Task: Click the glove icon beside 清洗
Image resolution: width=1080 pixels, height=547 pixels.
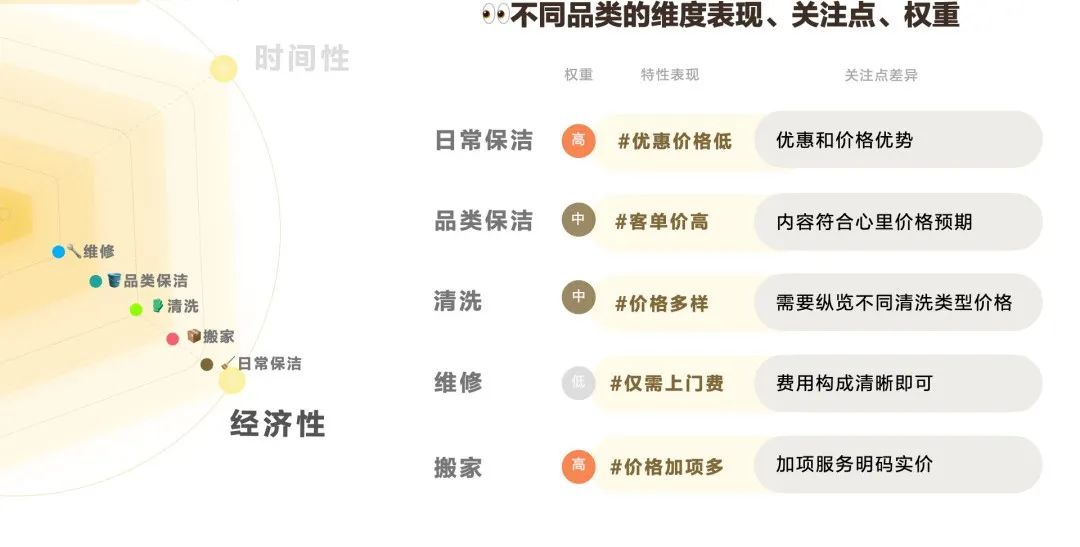Action: coord(158,305)
